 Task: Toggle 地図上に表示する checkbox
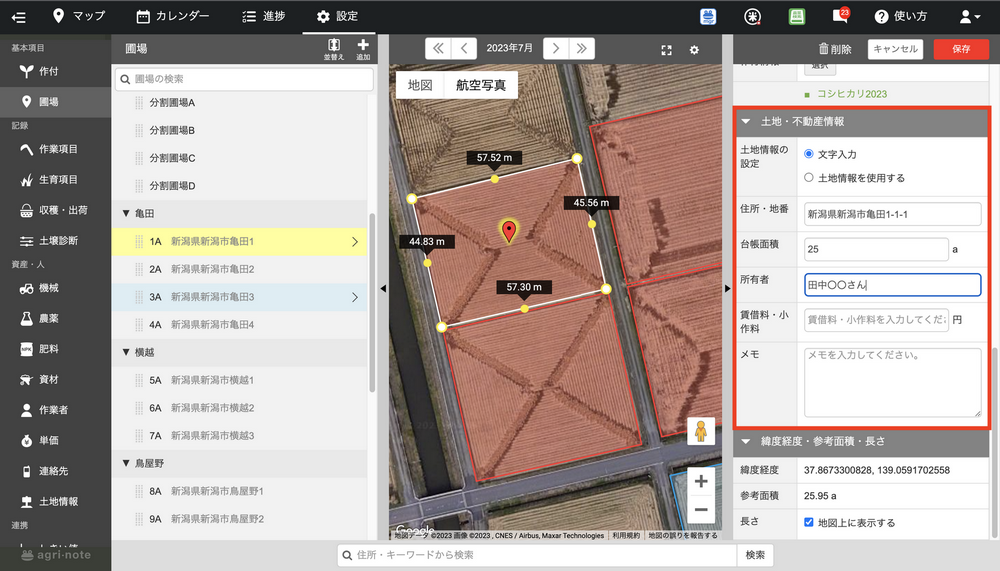[x=809, y=522]
